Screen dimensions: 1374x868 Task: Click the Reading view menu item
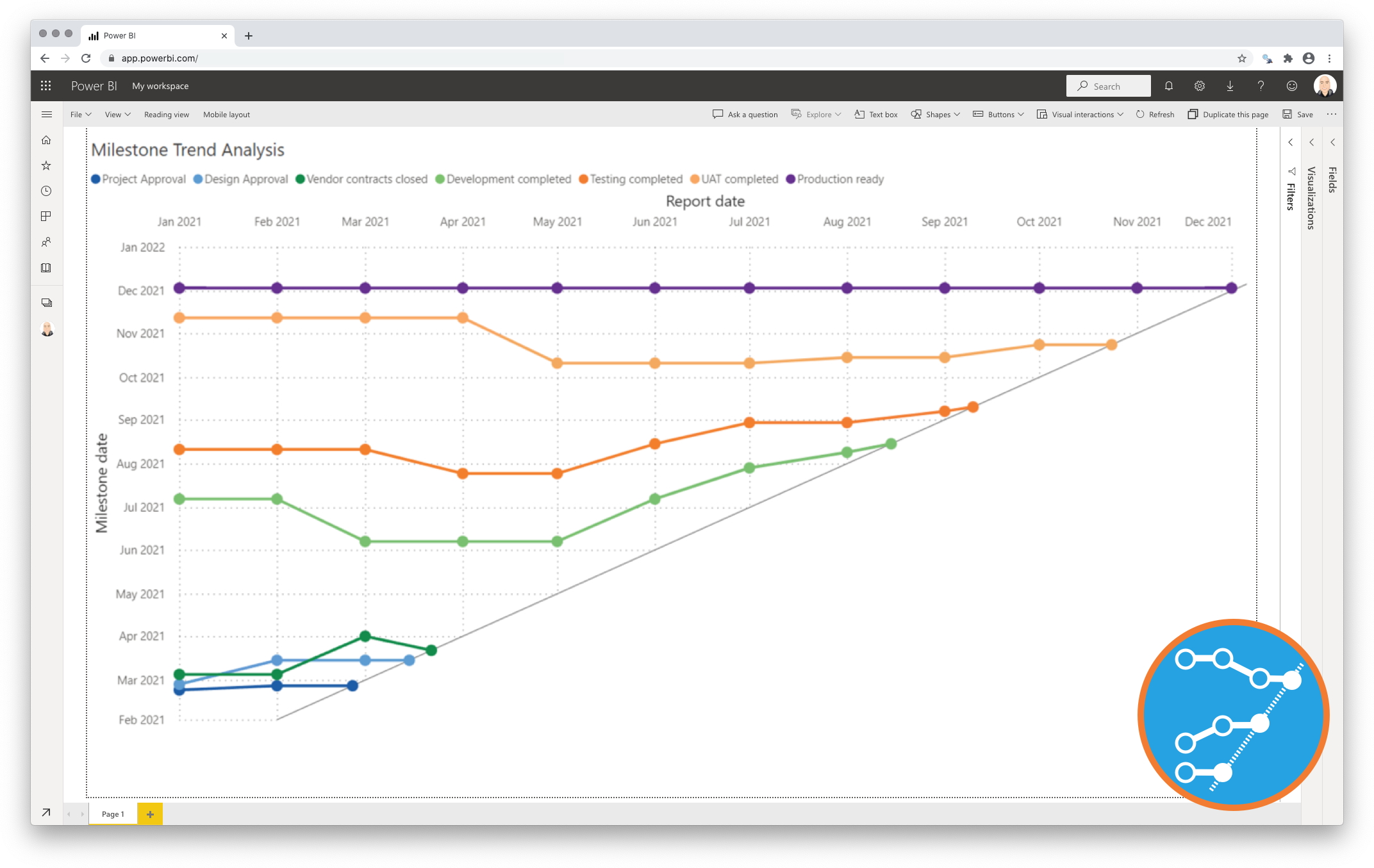[166, 114]
